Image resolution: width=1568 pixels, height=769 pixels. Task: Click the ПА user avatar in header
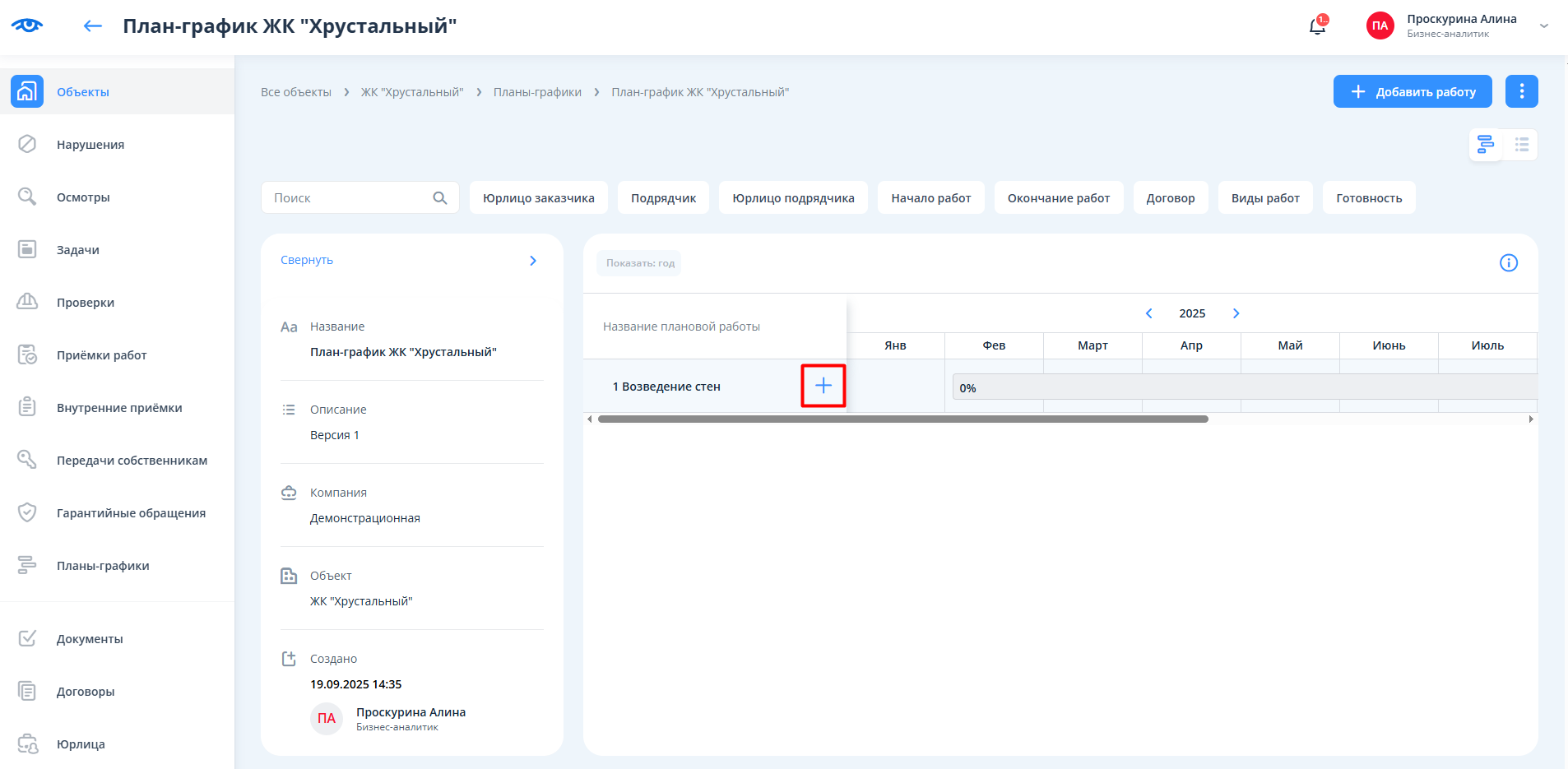coord(1380,25)
